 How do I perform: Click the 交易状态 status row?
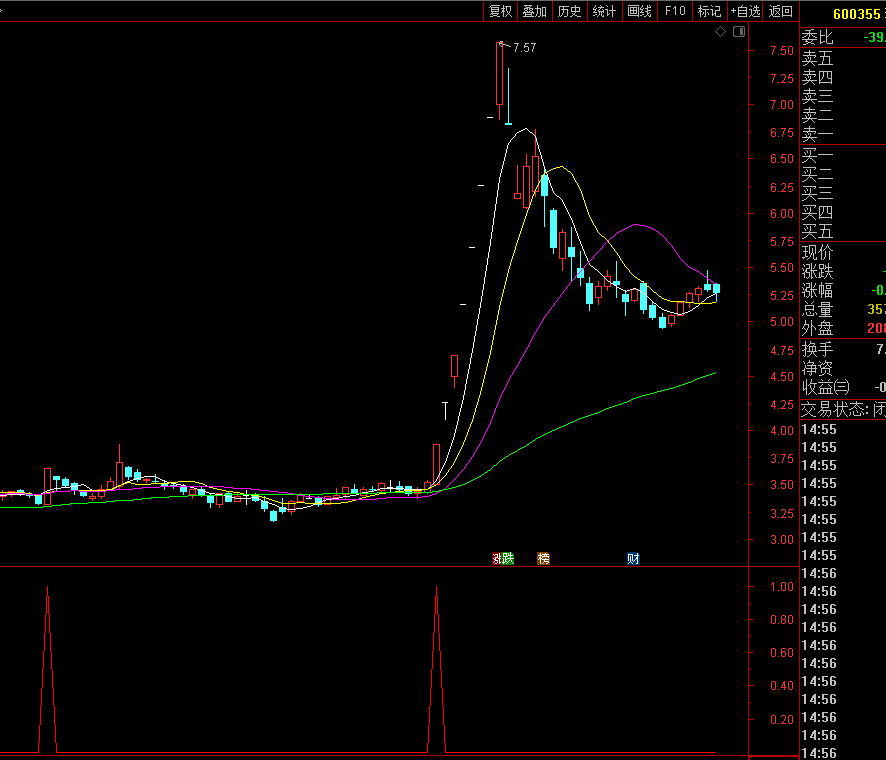point(843,410)
